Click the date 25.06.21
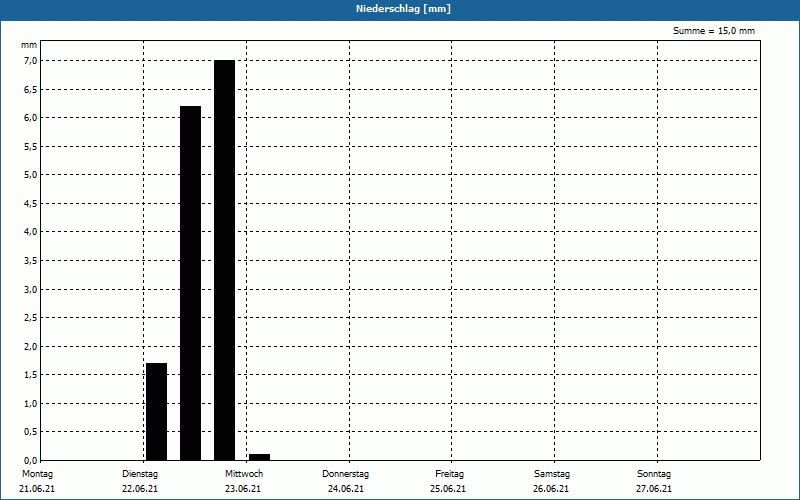 pos(447,489)
